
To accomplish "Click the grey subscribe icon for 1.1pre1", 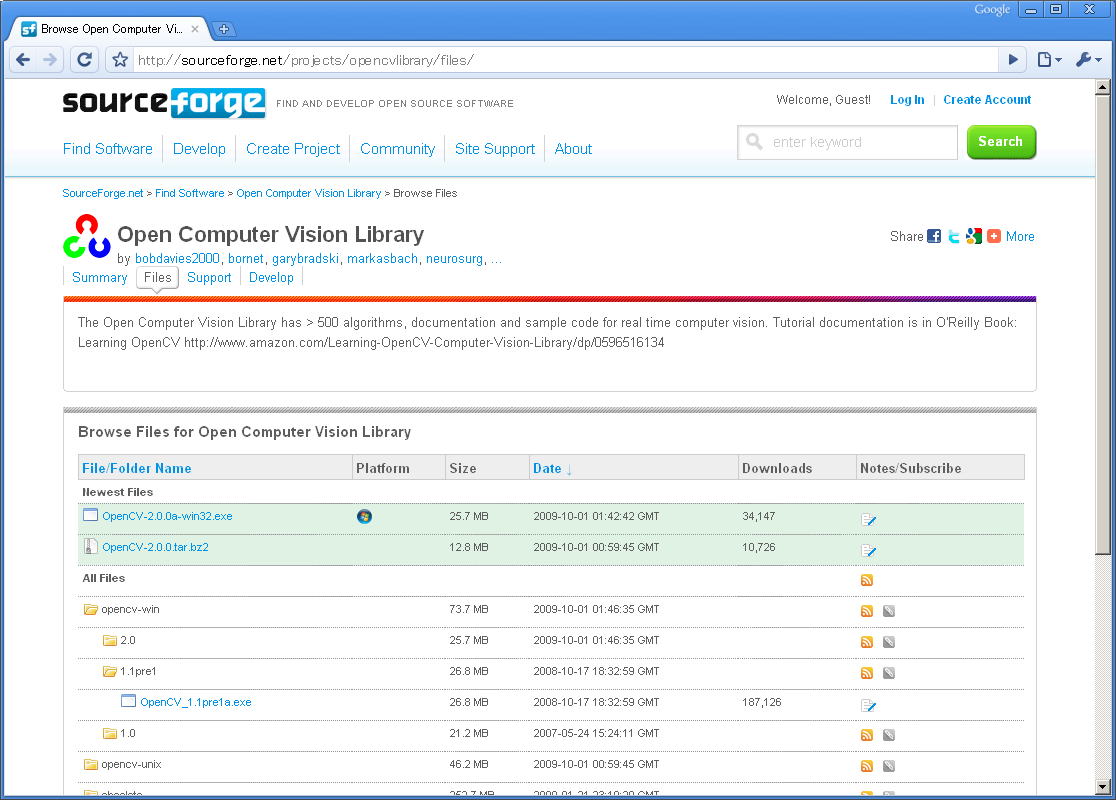I will tap(888, 673).
